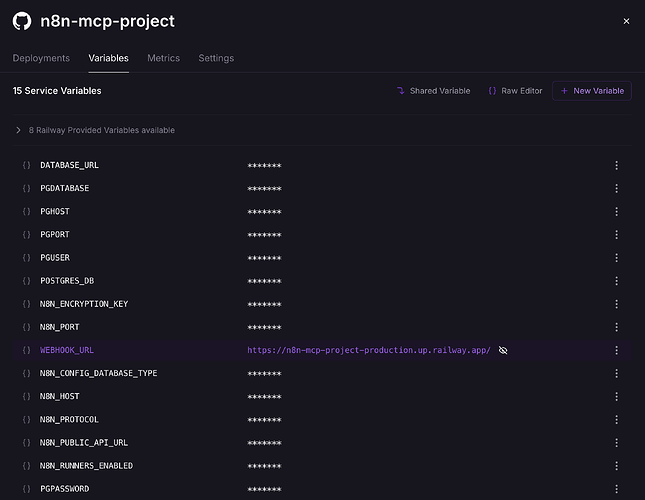Hide the WEBHOOK_URL value

coord(503,350)
